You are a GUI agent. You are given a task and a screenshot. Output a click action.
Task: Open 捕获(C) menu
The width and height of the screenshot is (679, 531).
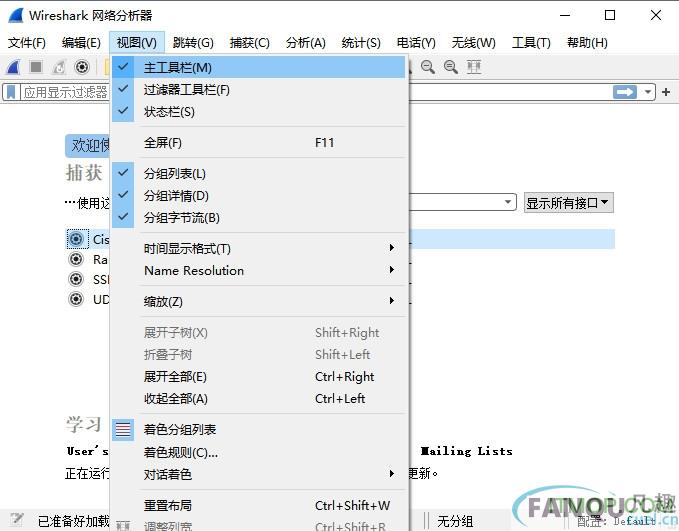pos(249,42)
